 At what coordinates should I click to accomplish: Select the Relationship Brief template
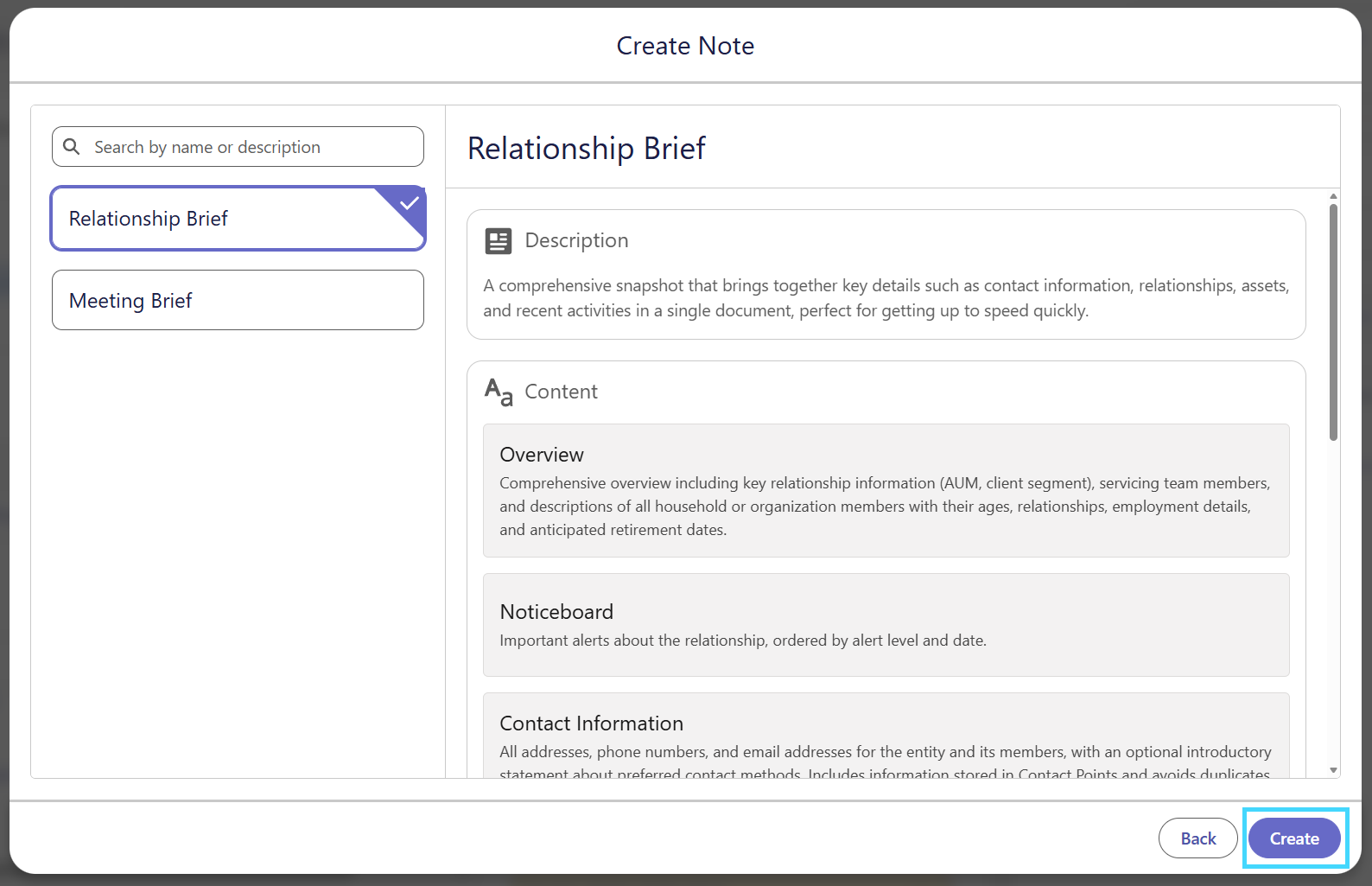(238, 219)
